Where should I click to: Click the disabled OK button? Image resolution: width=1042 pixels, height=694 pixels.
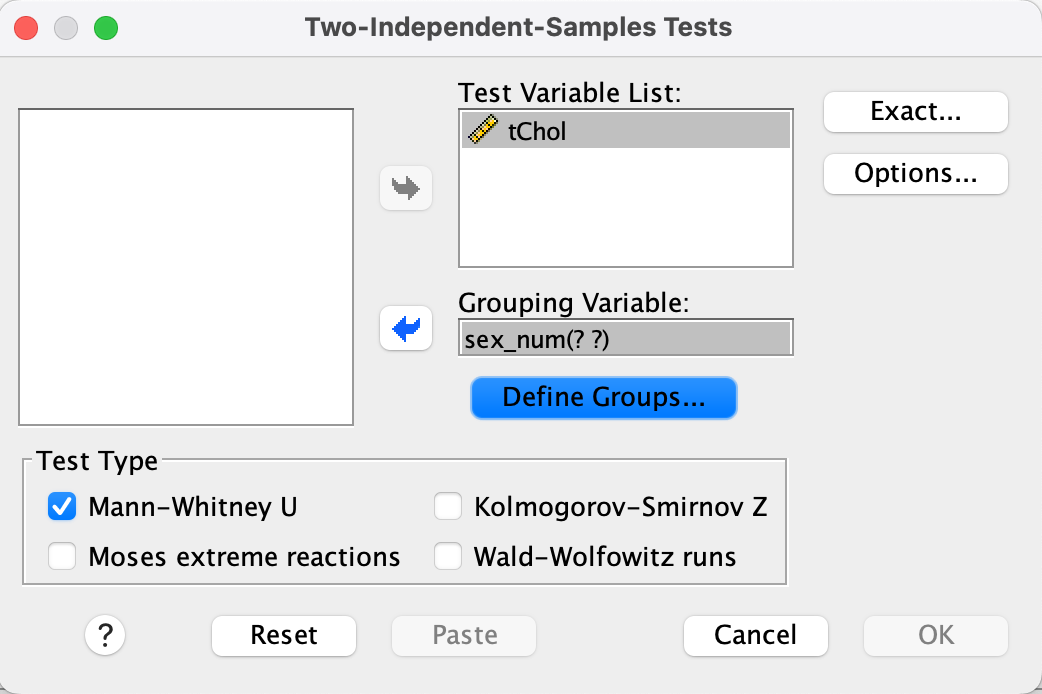tap(936, 634)
